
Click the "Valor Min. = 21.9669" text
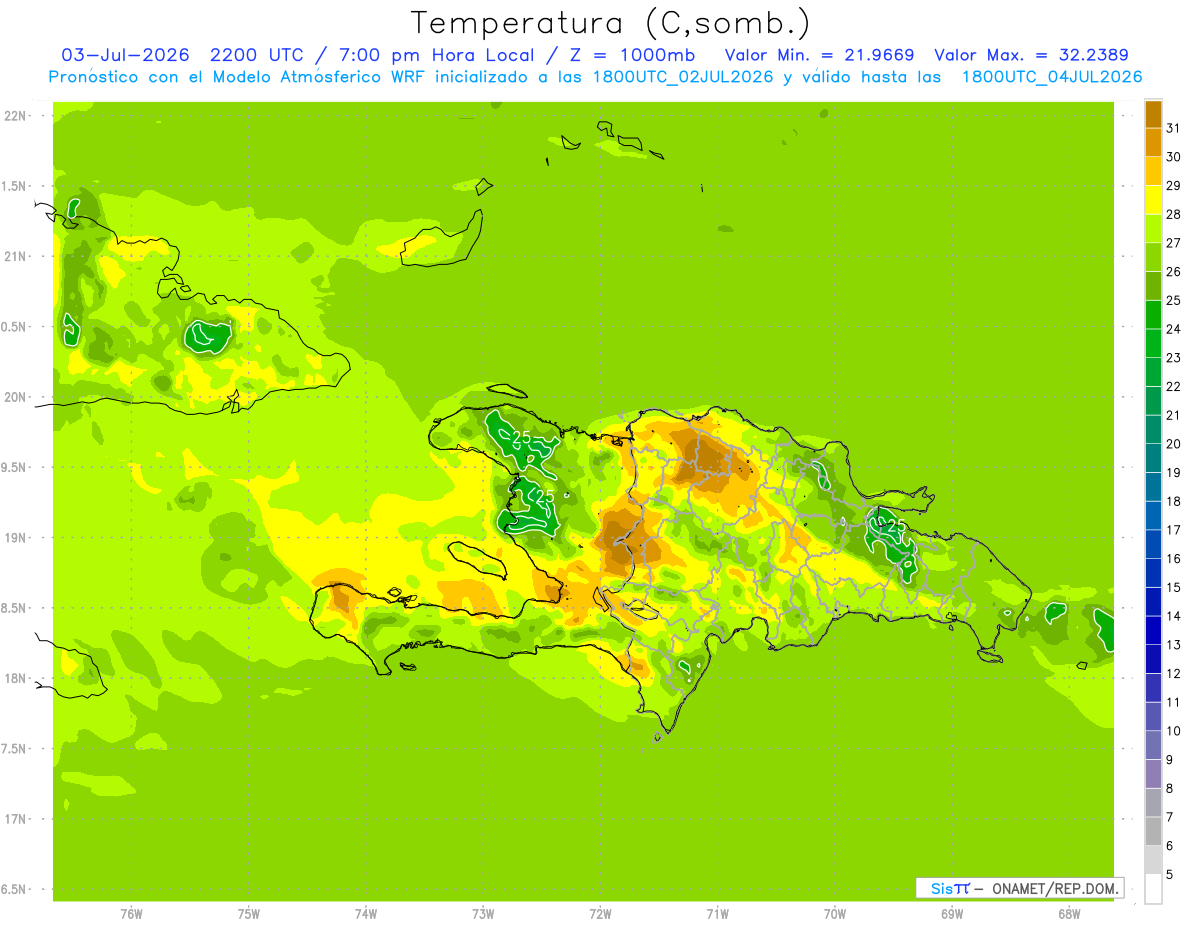pos(819,55)
